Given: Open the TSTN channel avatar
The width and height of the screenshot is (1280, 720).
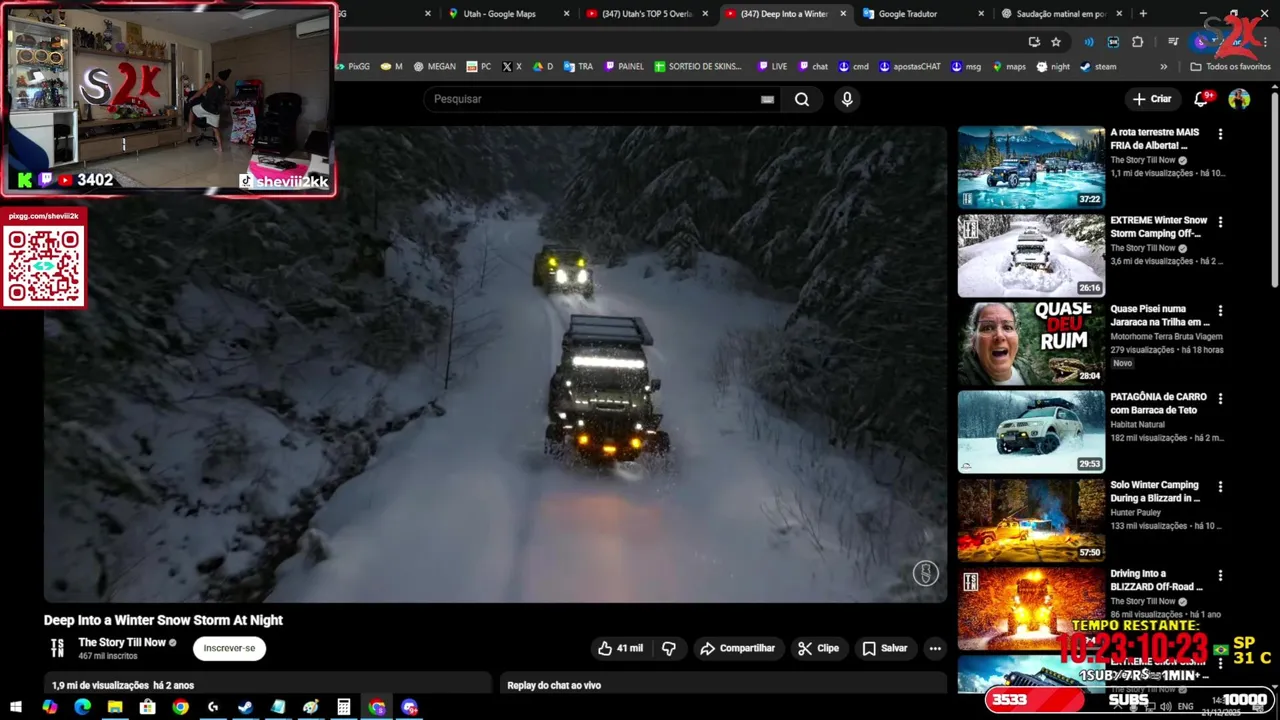Looking at the screenshot, I should [58, 648].
